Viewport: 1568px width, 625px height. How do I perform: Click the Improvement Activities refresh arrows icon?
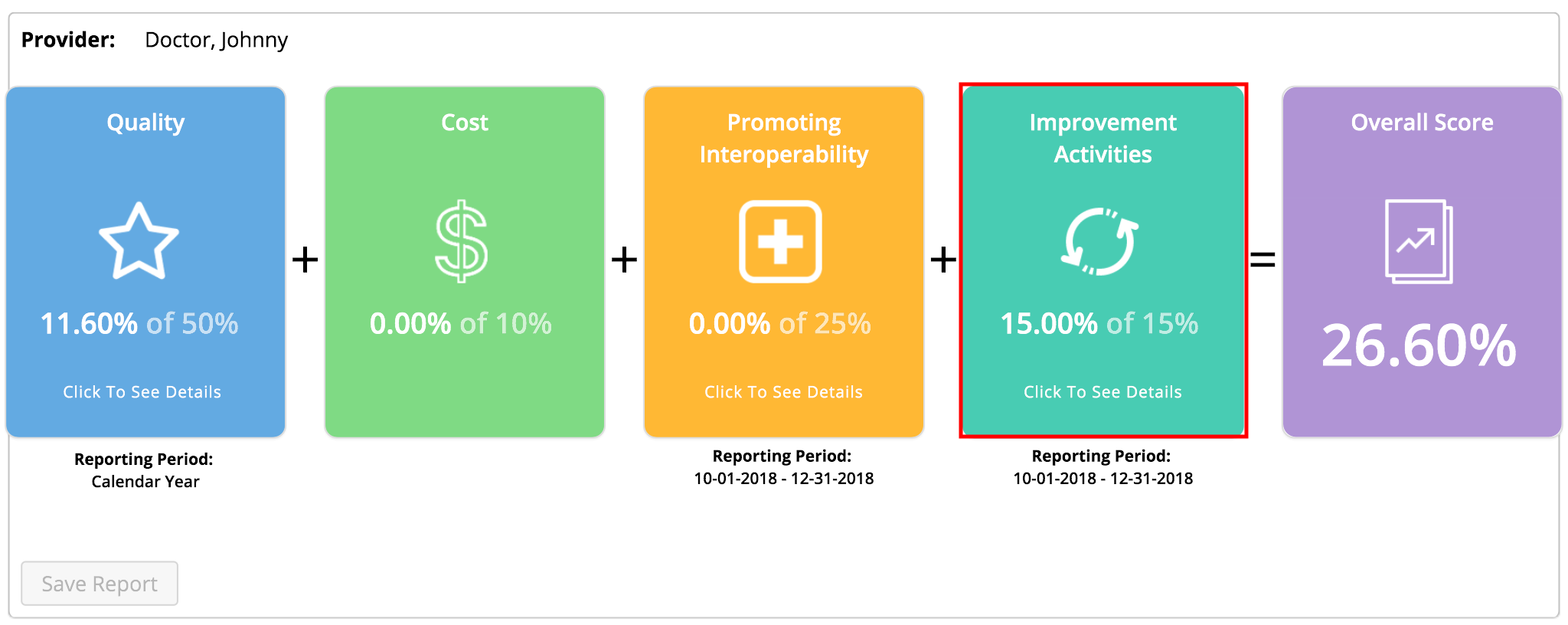pyautogui.click(x=1100, y=241)
